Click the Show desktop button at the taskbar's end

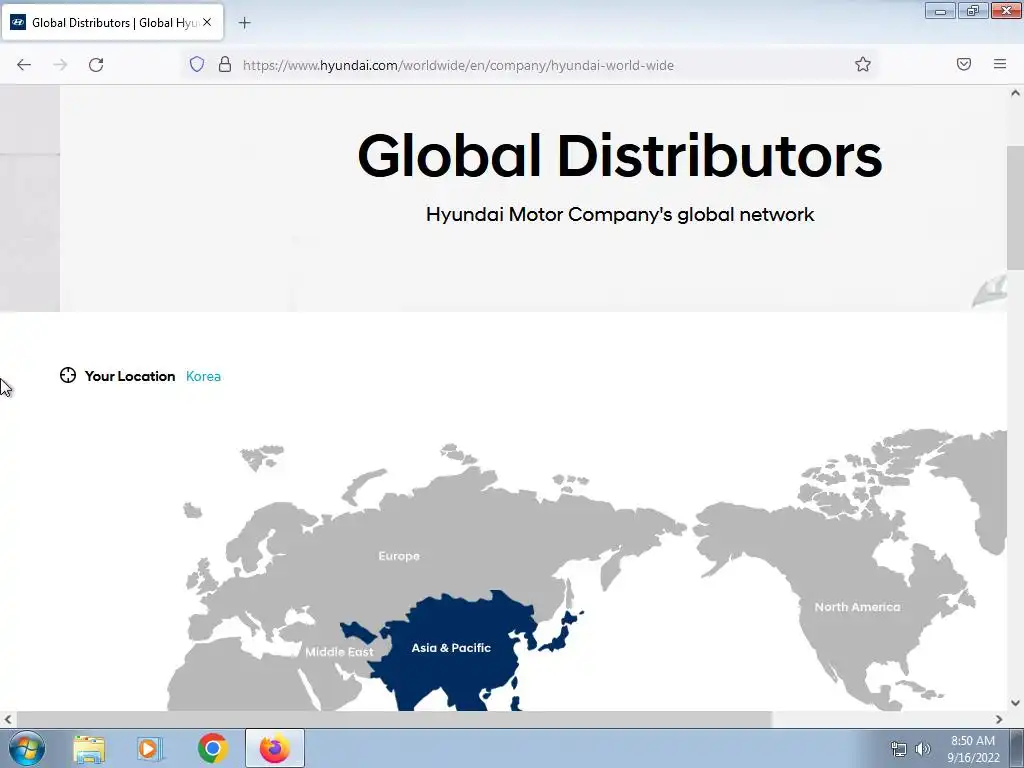pyautogui.click(x=1017, y=749)
